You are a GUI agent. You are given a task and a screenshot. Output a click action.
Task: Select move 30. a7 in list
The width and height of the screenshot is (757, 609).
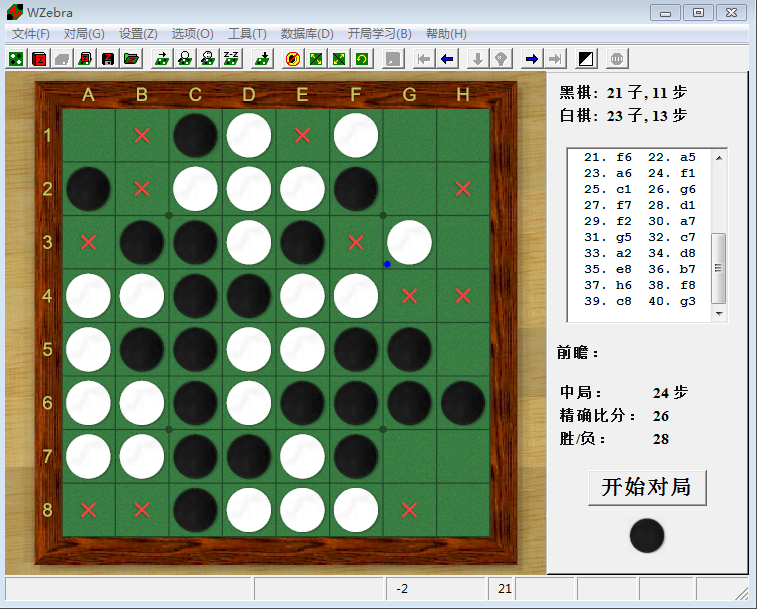672,221
